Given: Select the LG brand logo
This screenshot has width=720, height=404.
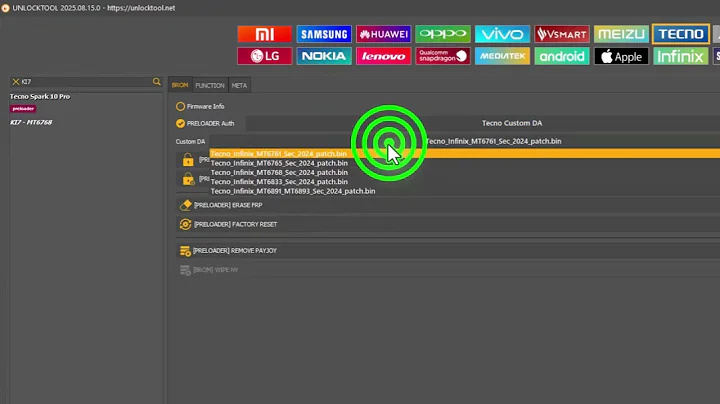Looking at the screenshot, I should tap(264, 56).
